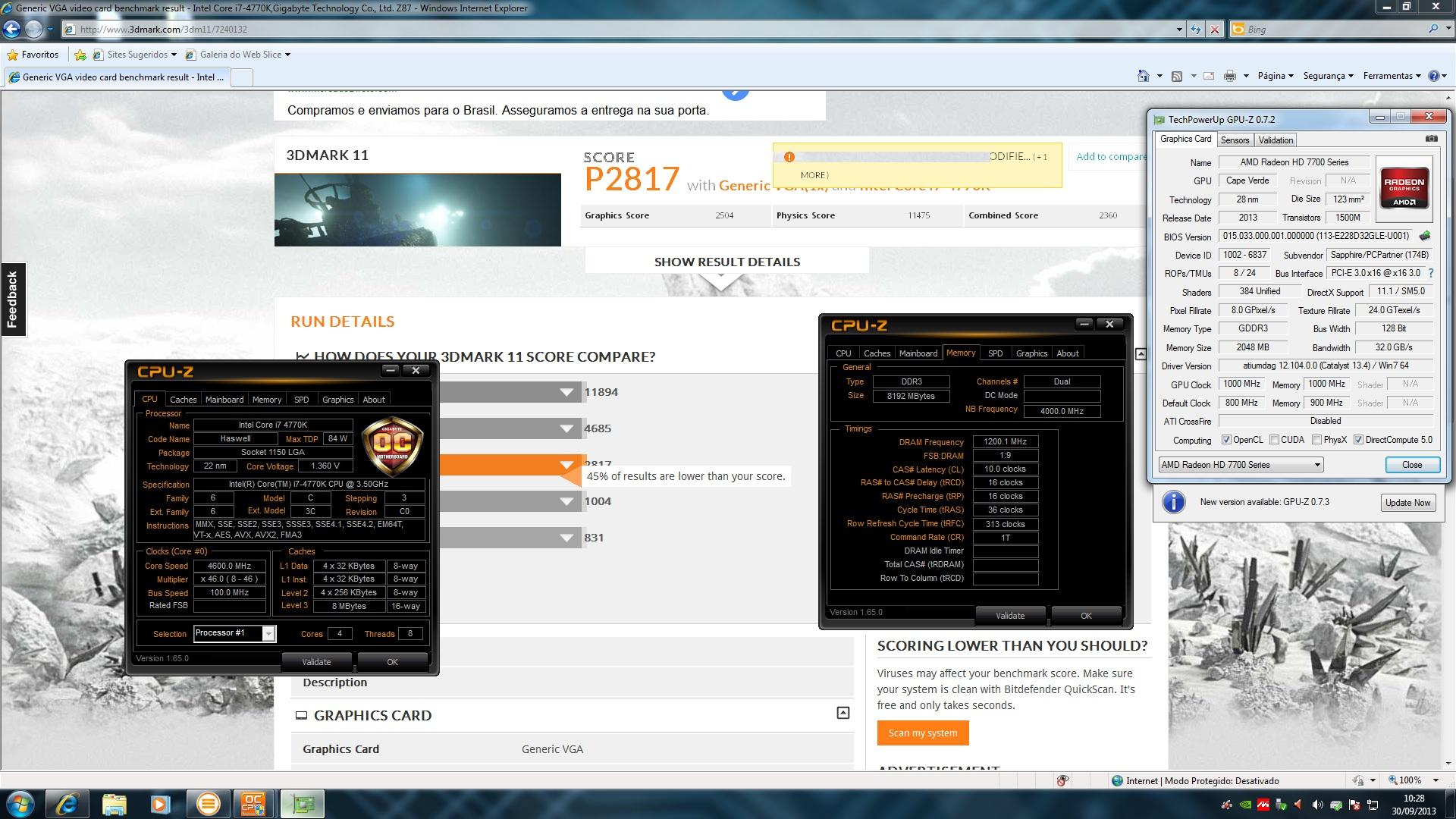Image resolution: width=1456 pixels, height=819 pixels.
Task: Click the IE Home toolbar icon
Action: pos(1144,76)
